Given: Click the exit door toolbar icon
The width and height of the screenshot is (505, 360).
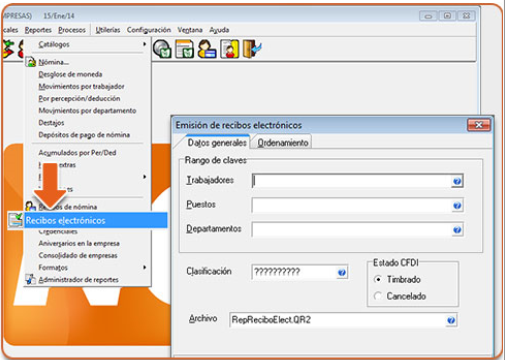Looking at the screenshot, I should pos(252,49).
